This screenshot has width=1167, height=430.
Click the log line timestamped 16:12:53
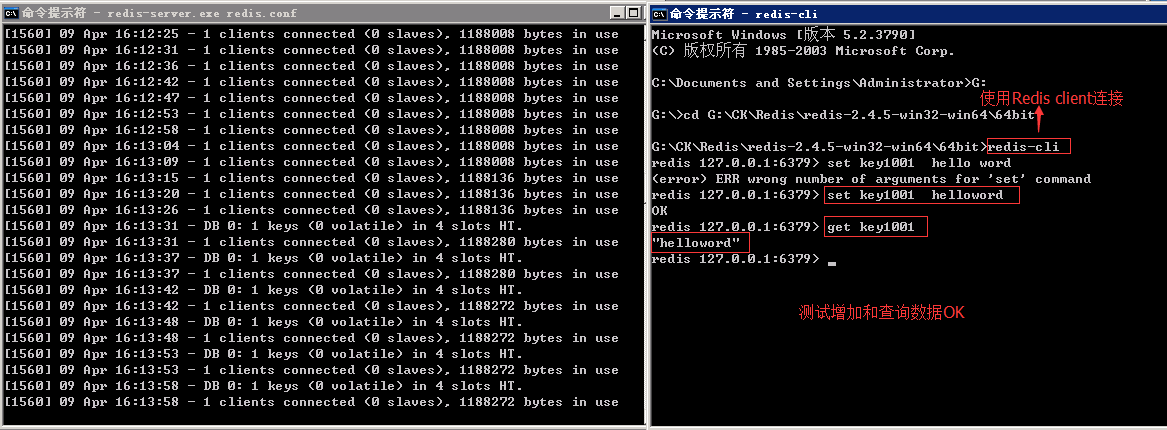tap(311, 115)
